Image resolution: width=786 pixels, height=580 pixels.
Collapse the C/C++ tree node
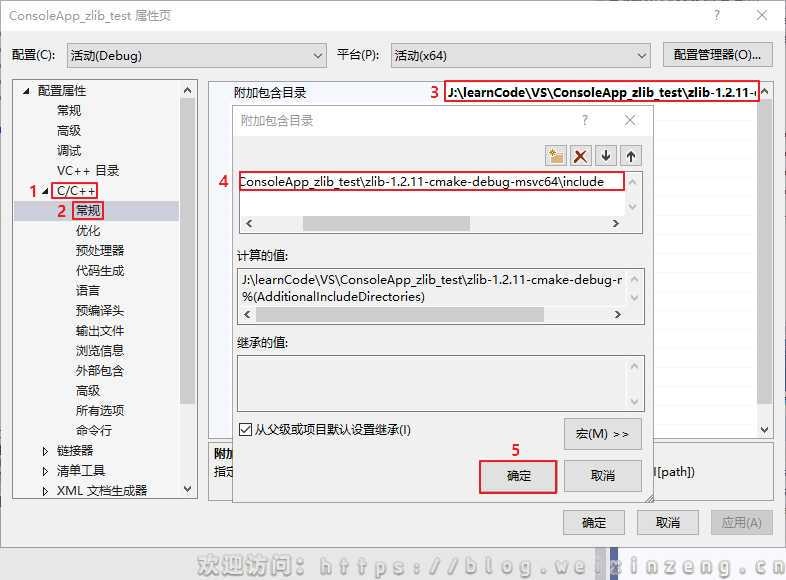[x=45, y=191]
